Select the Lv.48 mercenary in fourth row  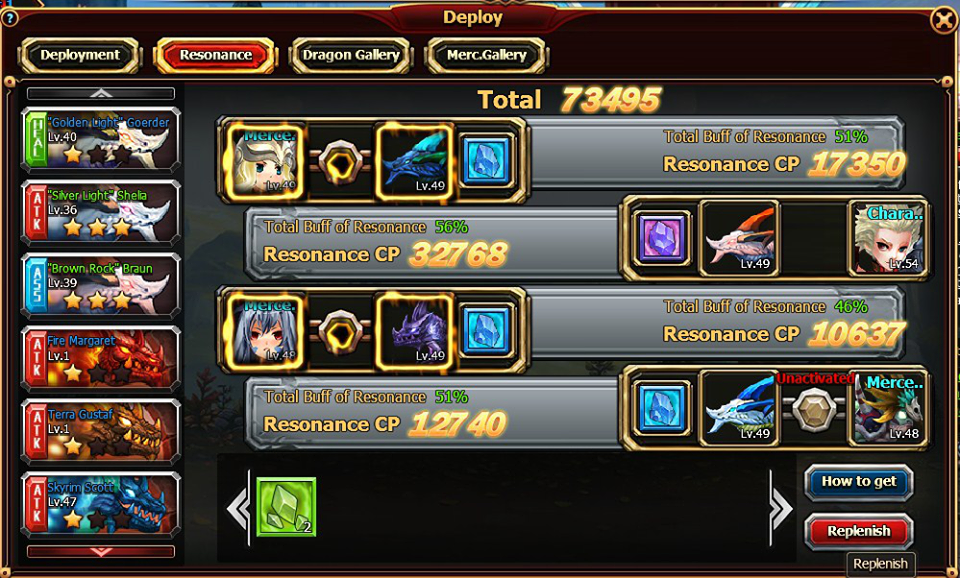pos(887,408)
